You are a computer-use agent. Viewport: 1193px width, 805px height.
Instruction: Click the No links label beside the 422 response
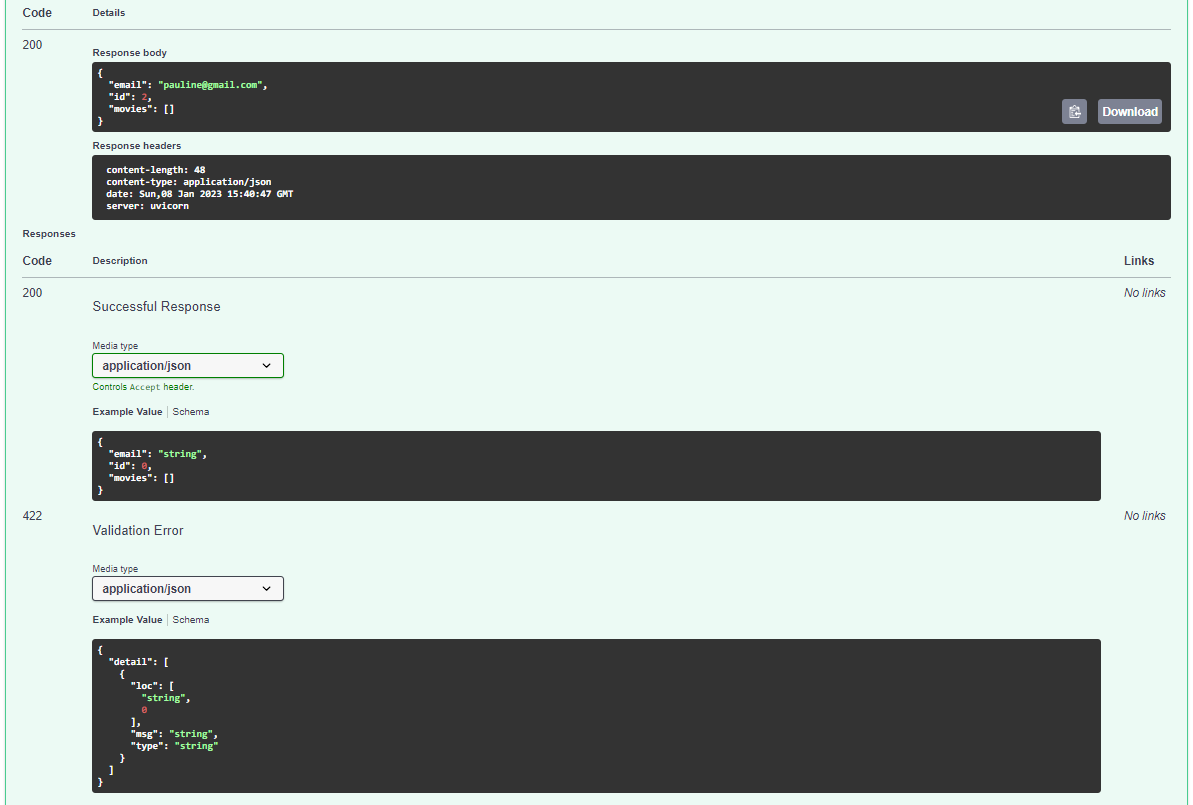pyautogui.click(x=1144, y=515)
